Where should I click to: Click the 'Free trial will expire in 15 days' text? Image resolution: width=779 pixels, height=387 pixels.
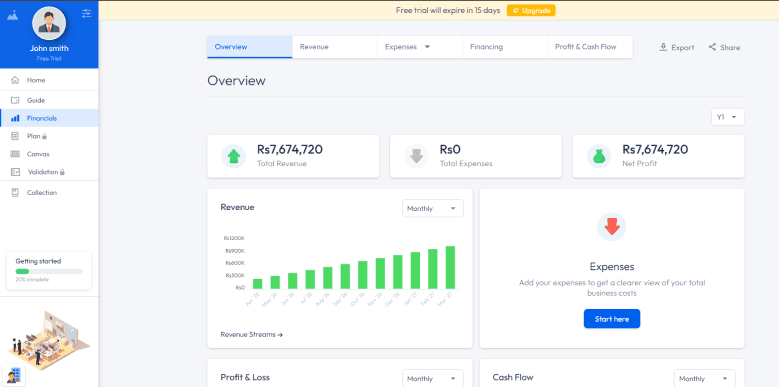point(448,10)
